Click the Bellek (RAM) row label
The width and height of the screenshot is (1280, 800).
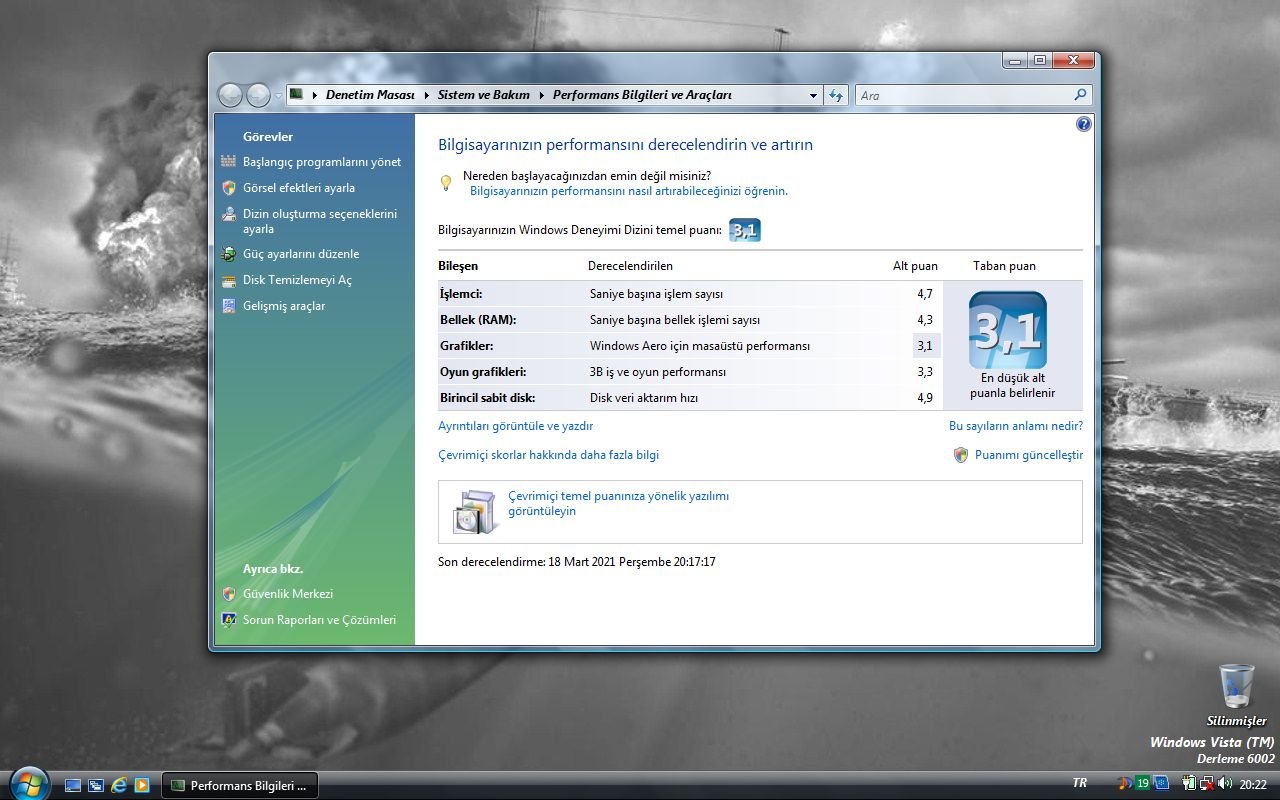pyautogui.click(x=478, y=320)
